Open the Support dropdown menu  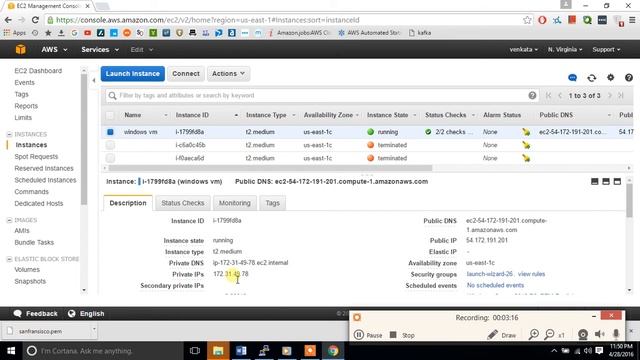pyautogui.click(x=606, y=49)
